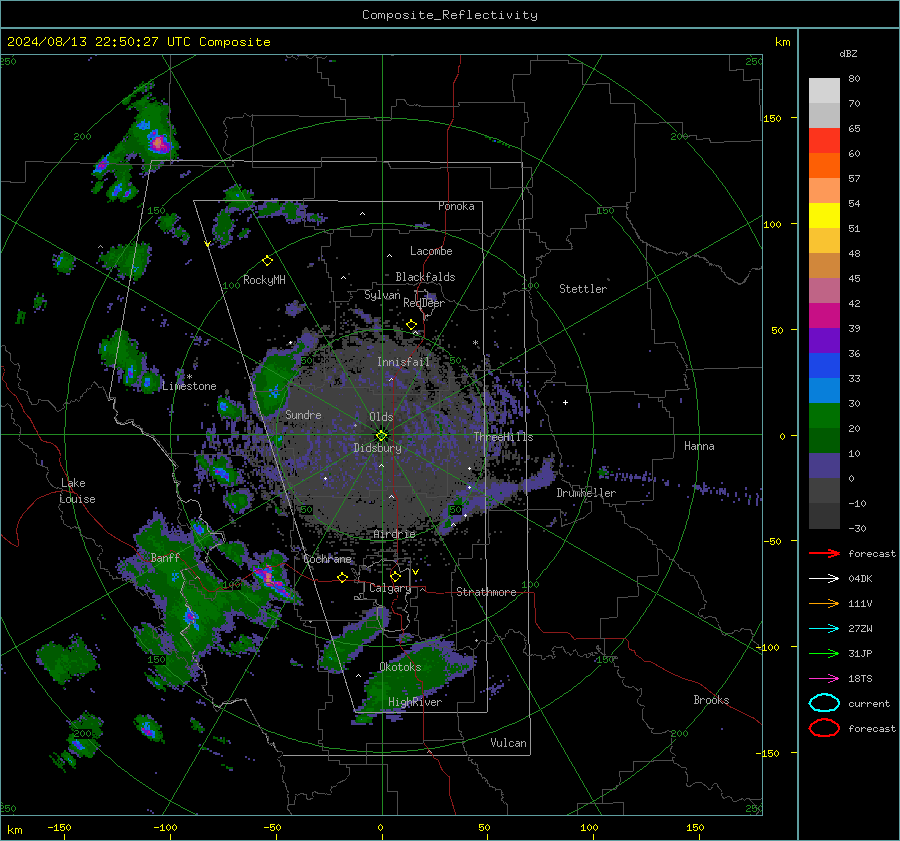Click the Calgary city label
The width and height of the screenshot is (900, 841).
pos(390,588)
